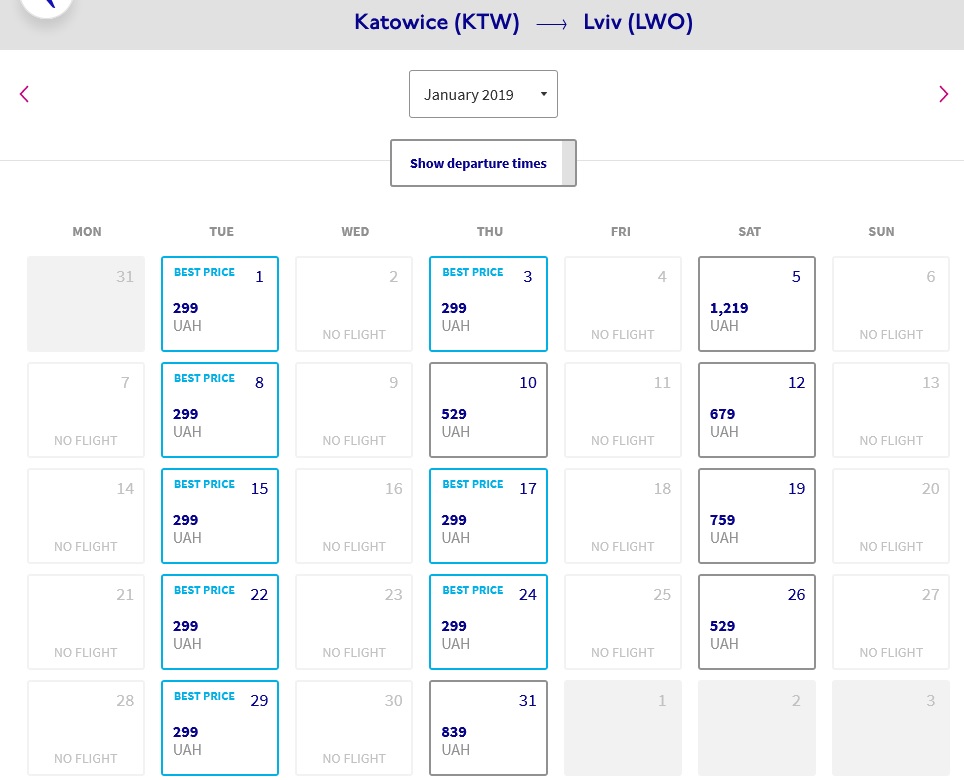Image resolution: width=964 pixels, height=780 pixels.
Task: Go to next month with right arrow
Action: pyautogui.click(x=943, y=94)
